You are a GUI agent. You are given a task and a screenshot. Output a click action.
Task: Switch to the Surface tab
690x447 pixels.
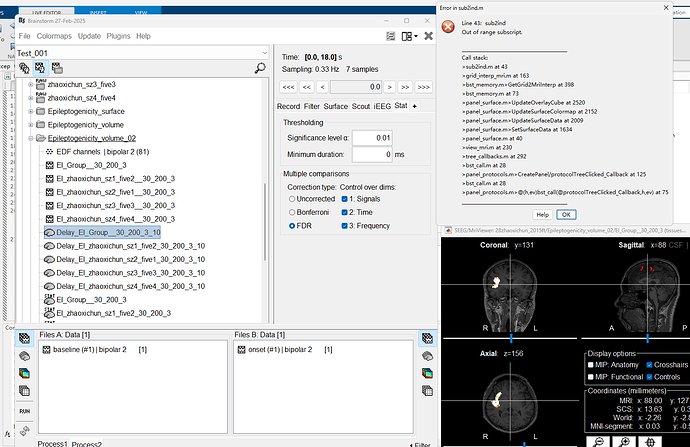(335, 106)
